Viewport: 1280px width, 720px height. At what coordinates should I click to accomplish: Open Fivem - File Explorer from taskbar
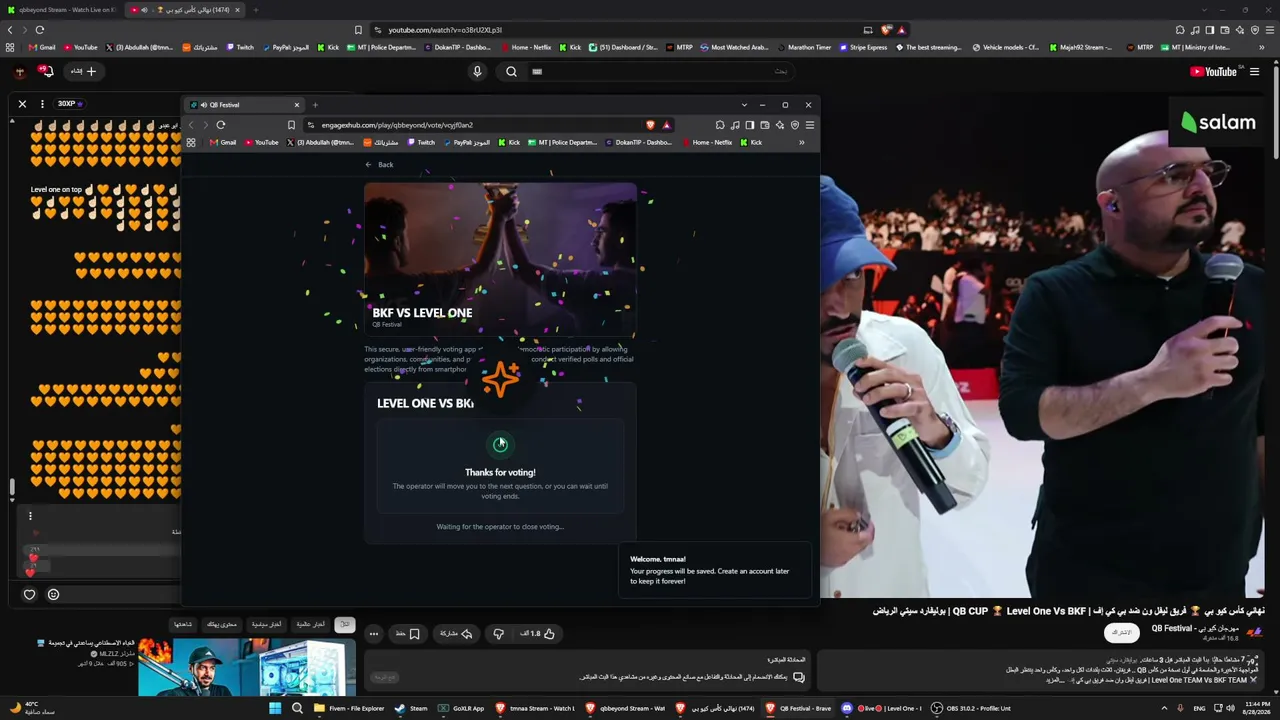click(x=349, y=708)
